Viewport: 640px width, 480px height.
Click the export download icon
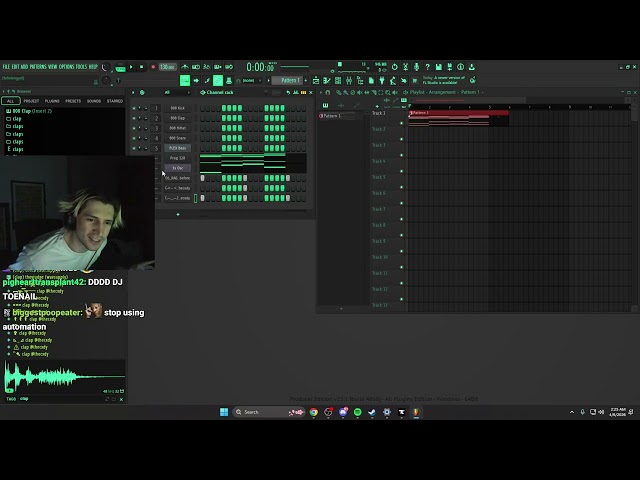tap(471, 67)
